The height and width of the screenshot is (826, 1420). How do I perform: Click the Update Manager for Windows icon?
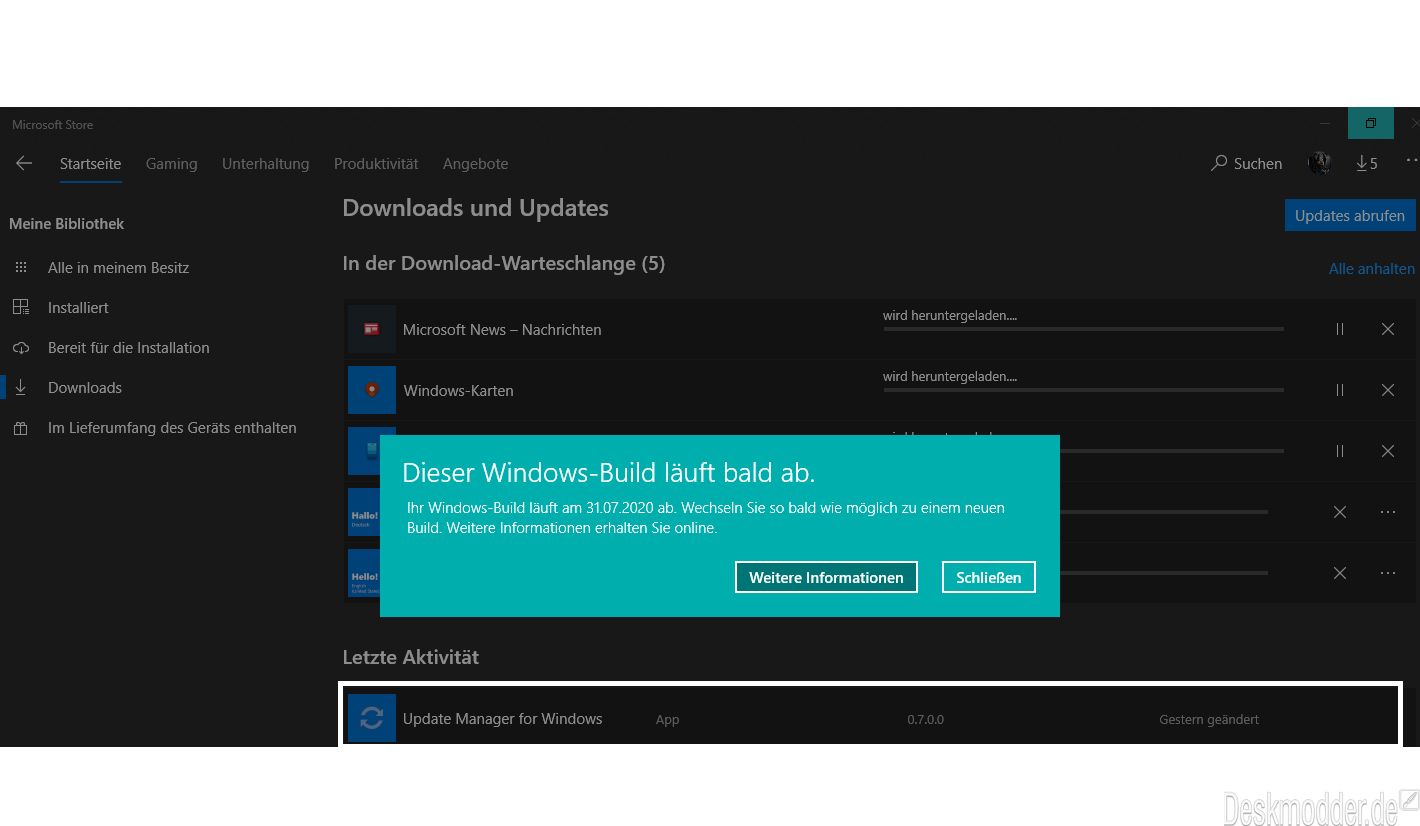pos(372,718)
